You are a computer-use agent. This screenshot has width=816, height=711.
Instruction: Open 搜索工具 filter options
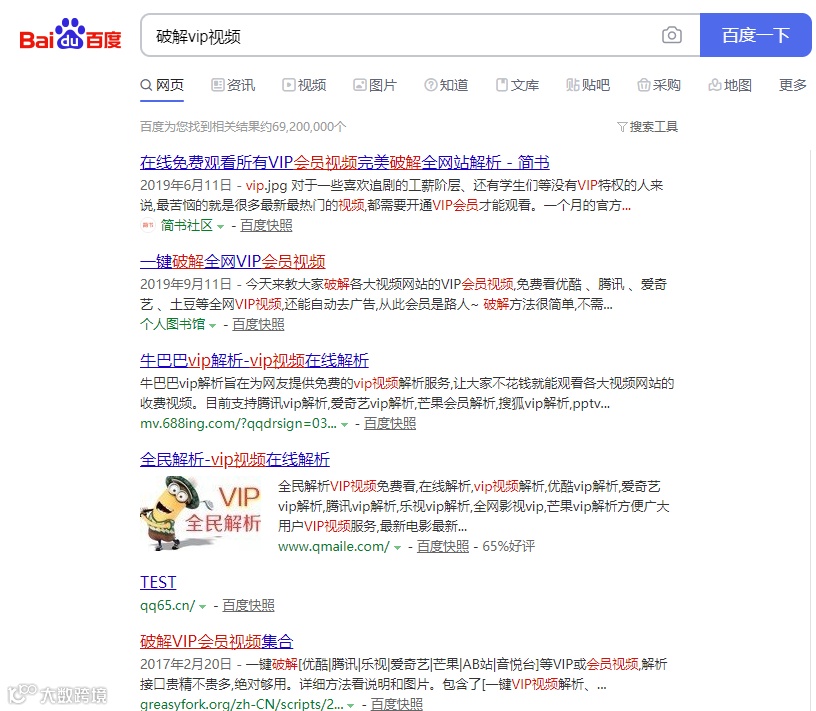coord(647,127)
